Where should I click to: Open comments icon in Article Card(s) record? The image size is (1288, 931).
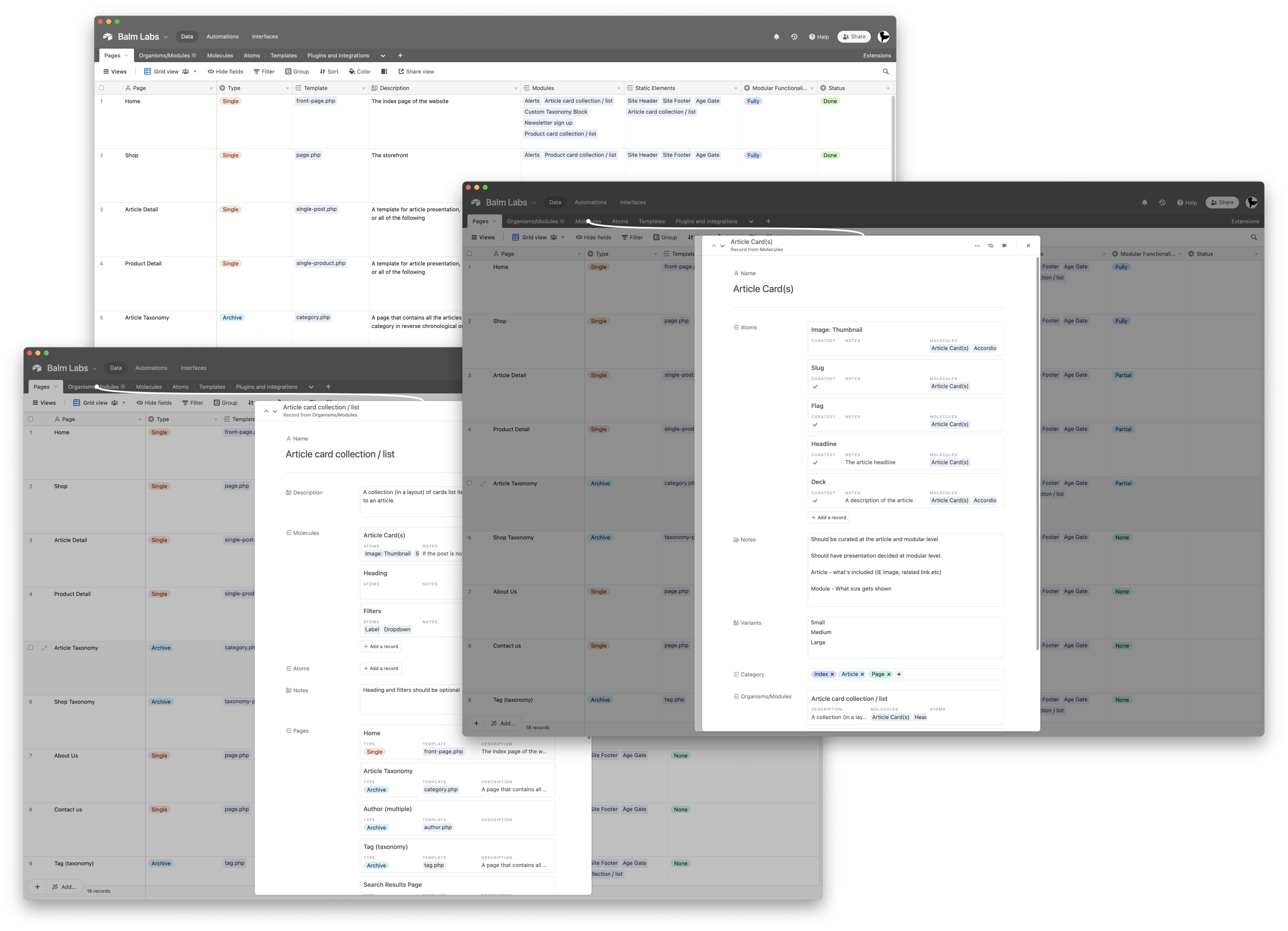[x=1004, y=246]
